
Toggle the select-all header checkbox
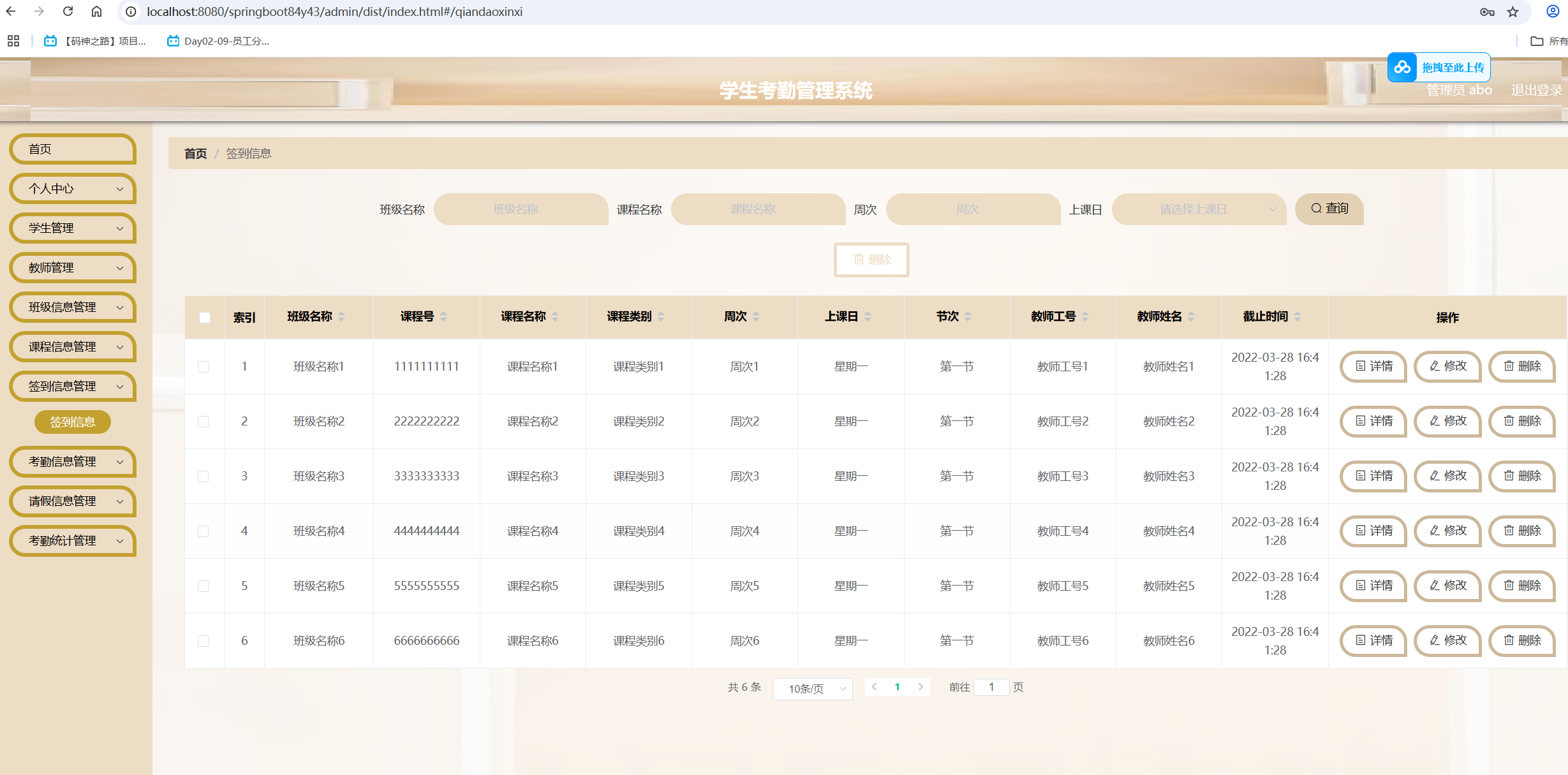[205, 317]
